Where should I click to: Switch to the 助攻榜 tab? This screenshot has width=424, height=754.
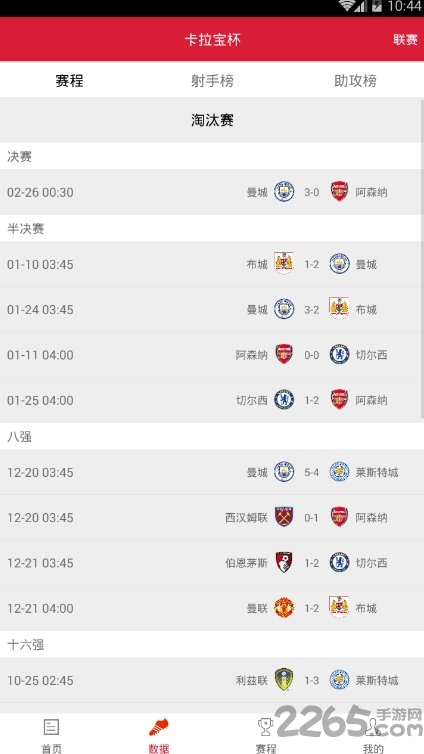[355, 81]
